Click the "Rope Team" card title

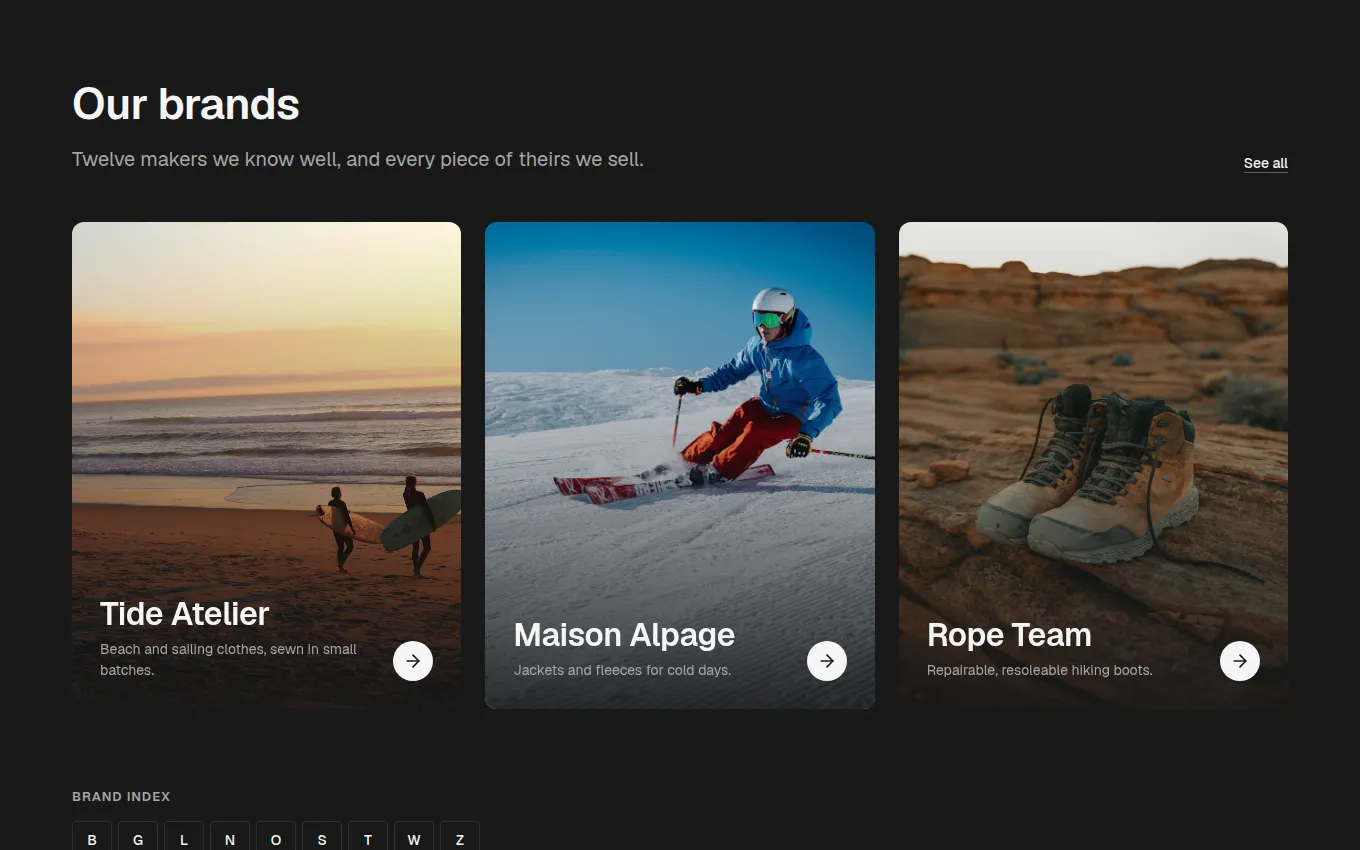coord(1009,635)
